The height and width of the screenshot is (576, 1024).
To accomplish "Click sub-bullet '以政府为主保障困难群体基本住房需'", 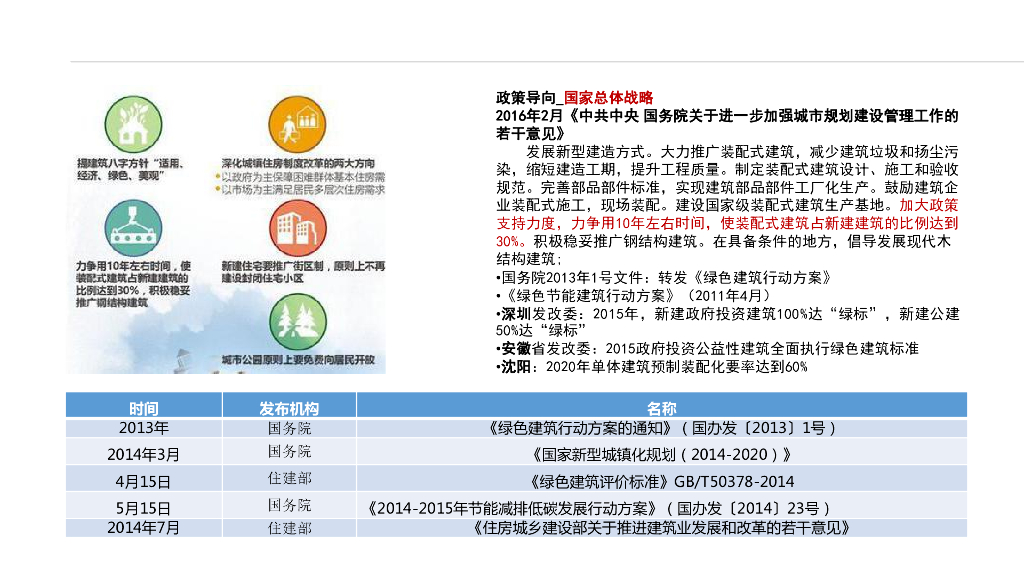I will click(x=300, y=177).
